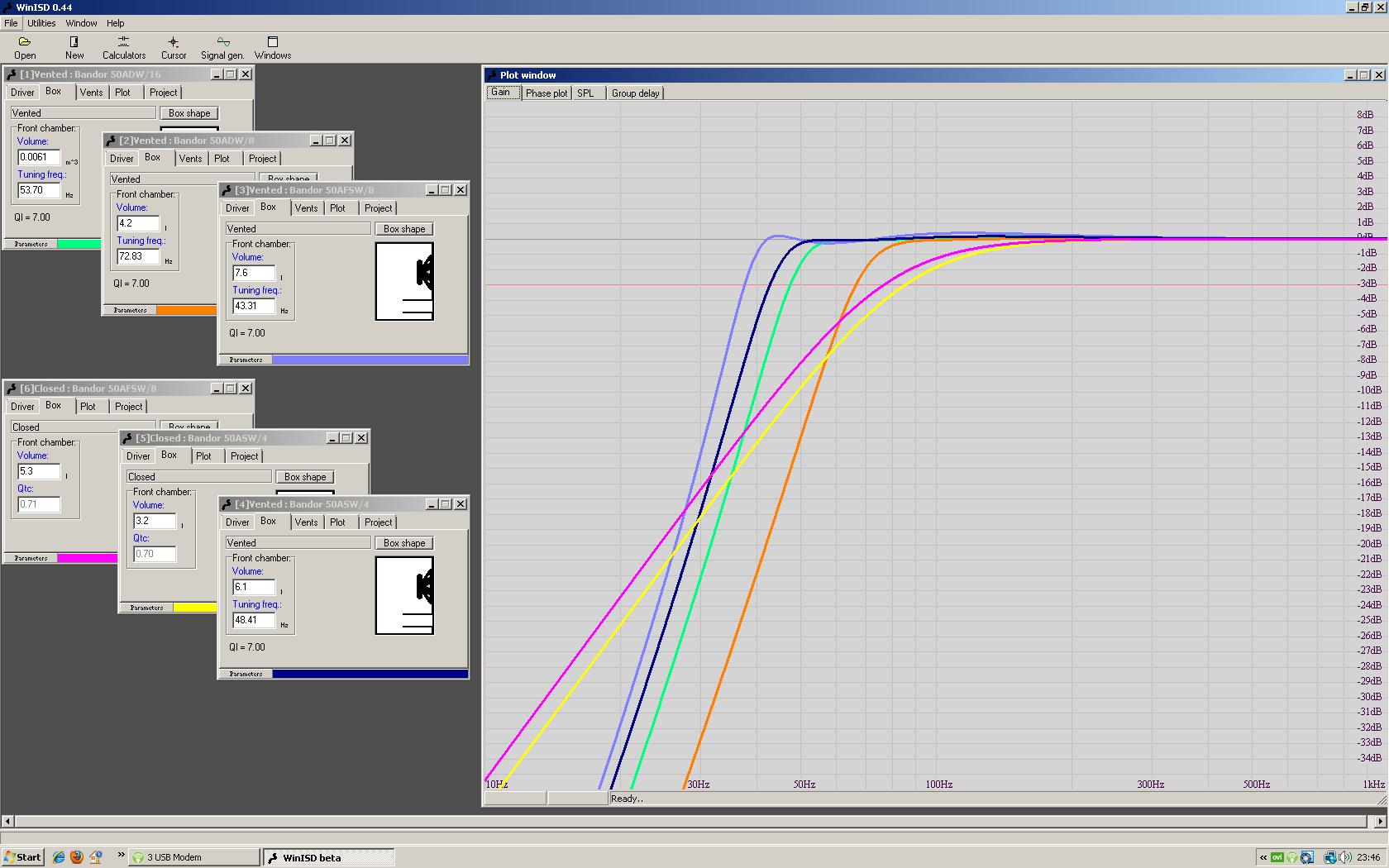Open the Window menu
The height and width of the screenshot is (868, 1389).
(81, 23)
